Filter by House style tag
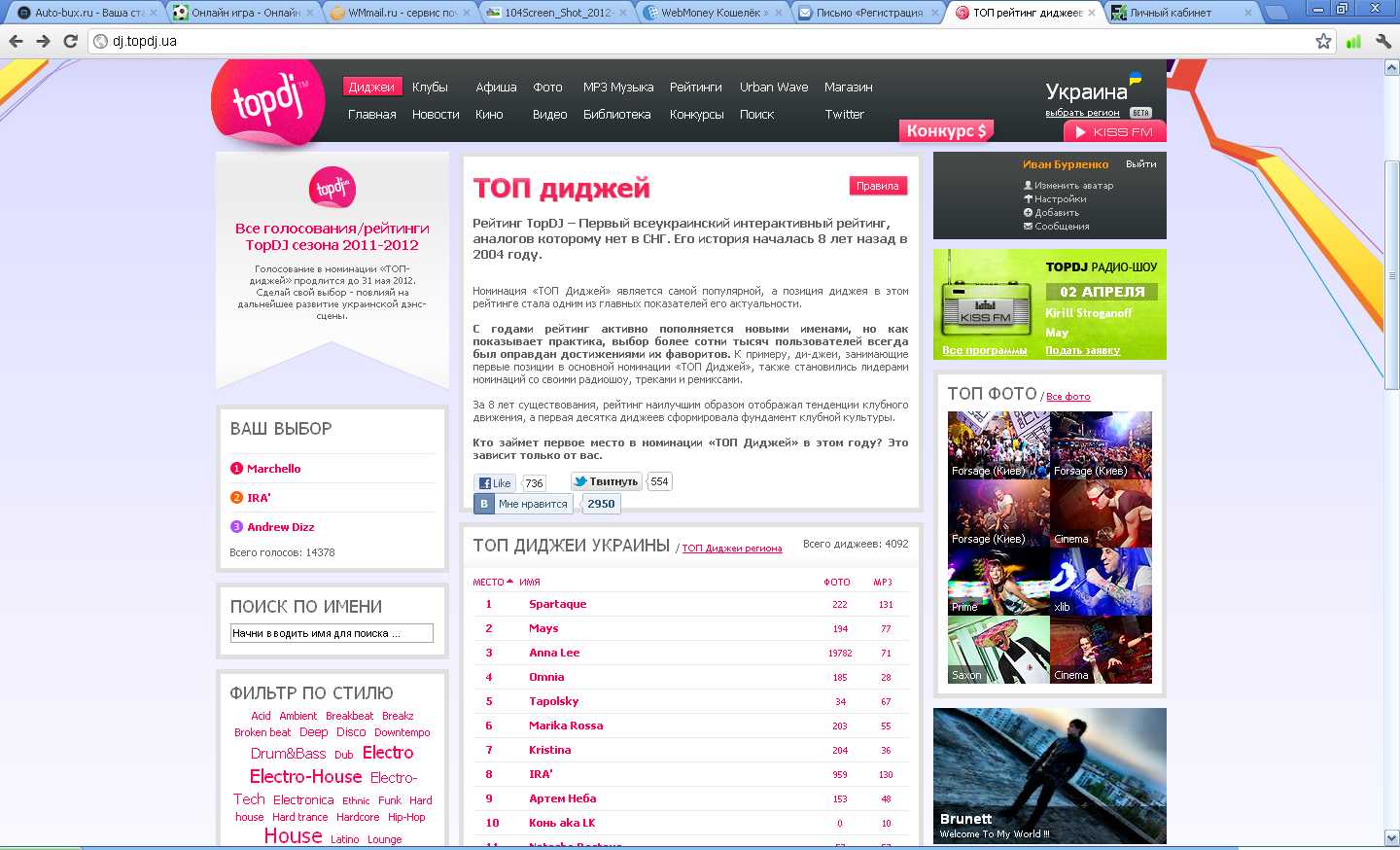1400x850 pixels. pos(293,835)
